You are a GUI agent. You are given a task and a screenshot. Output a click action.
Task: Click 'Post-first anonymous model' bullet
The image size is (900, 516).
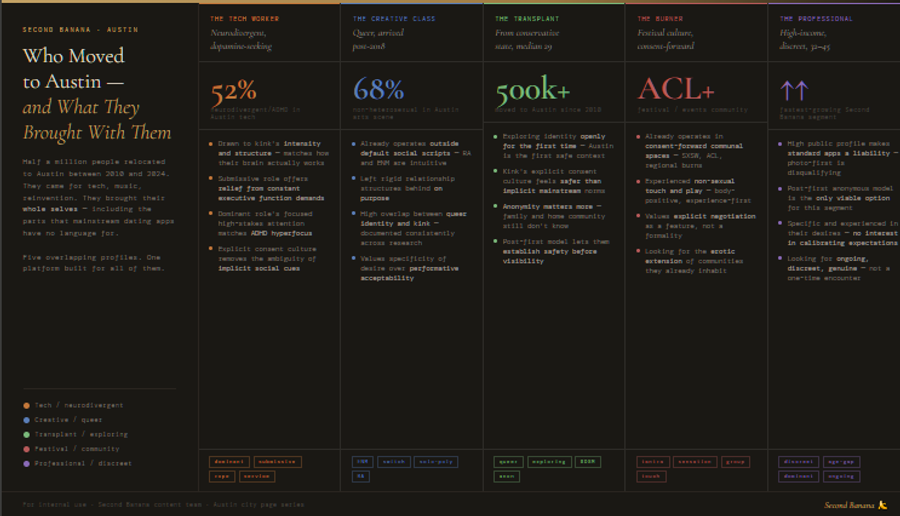tap(840, 198)
